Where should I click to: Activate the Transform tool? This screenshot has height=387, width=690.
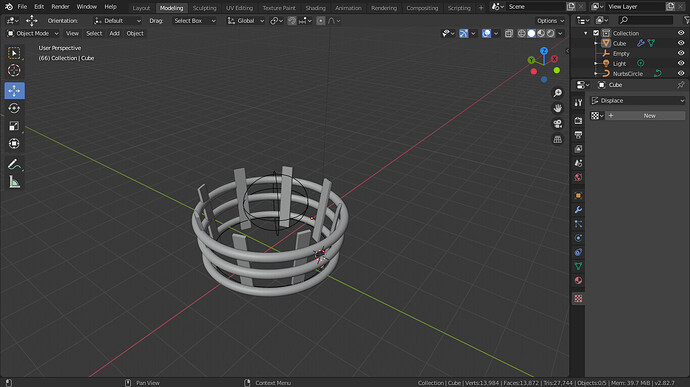coord(14,144)
